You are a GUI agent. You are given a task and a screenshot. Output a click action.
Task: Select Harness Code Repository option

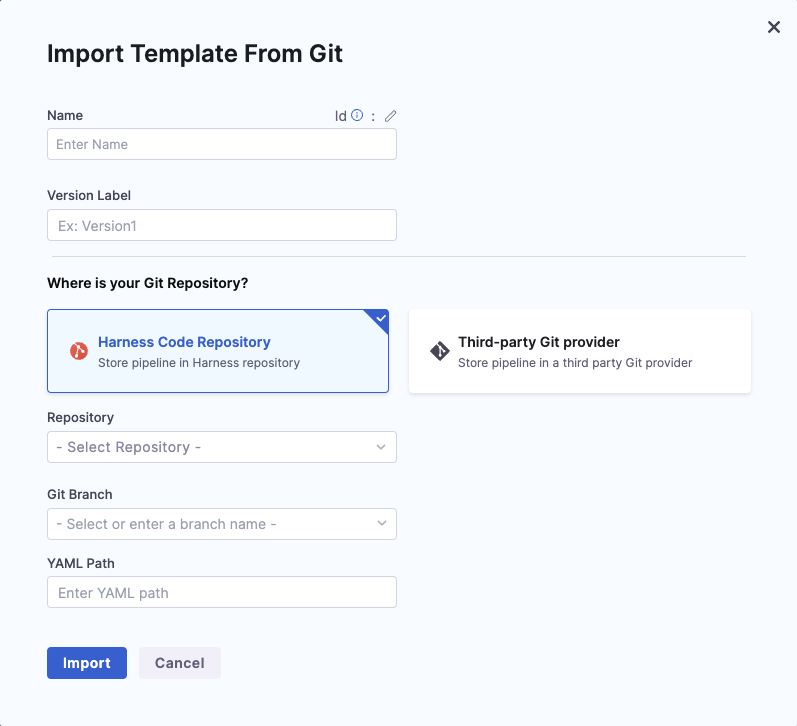pos(217,351)
